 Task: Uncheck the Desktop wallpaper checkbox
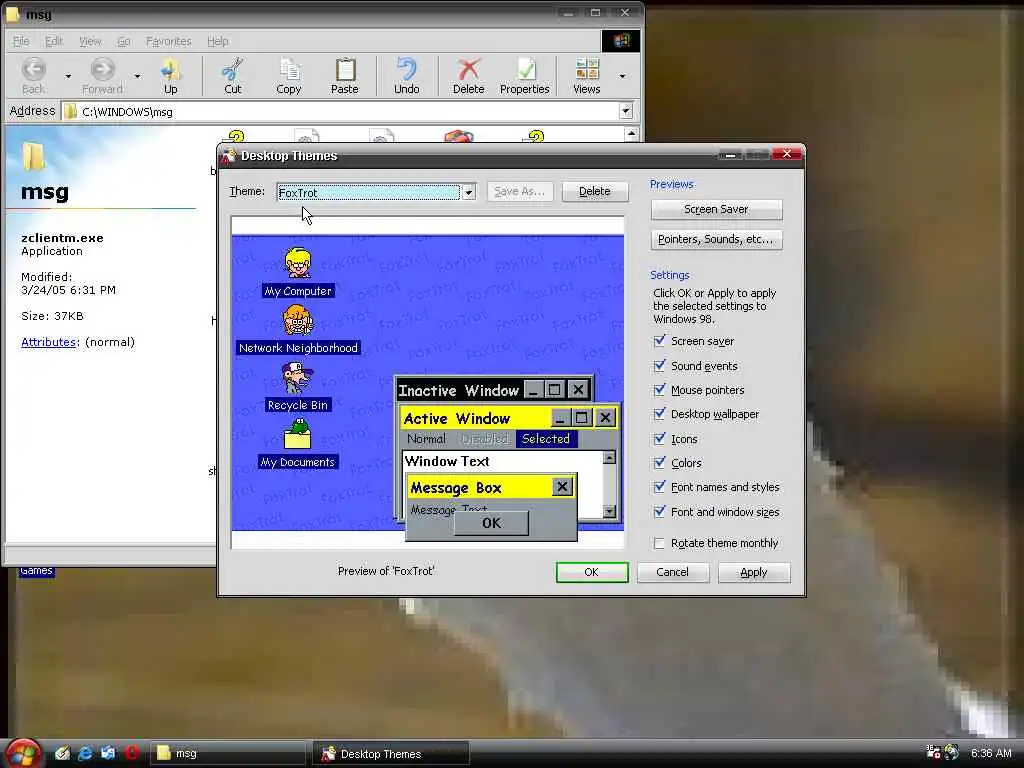660,414
